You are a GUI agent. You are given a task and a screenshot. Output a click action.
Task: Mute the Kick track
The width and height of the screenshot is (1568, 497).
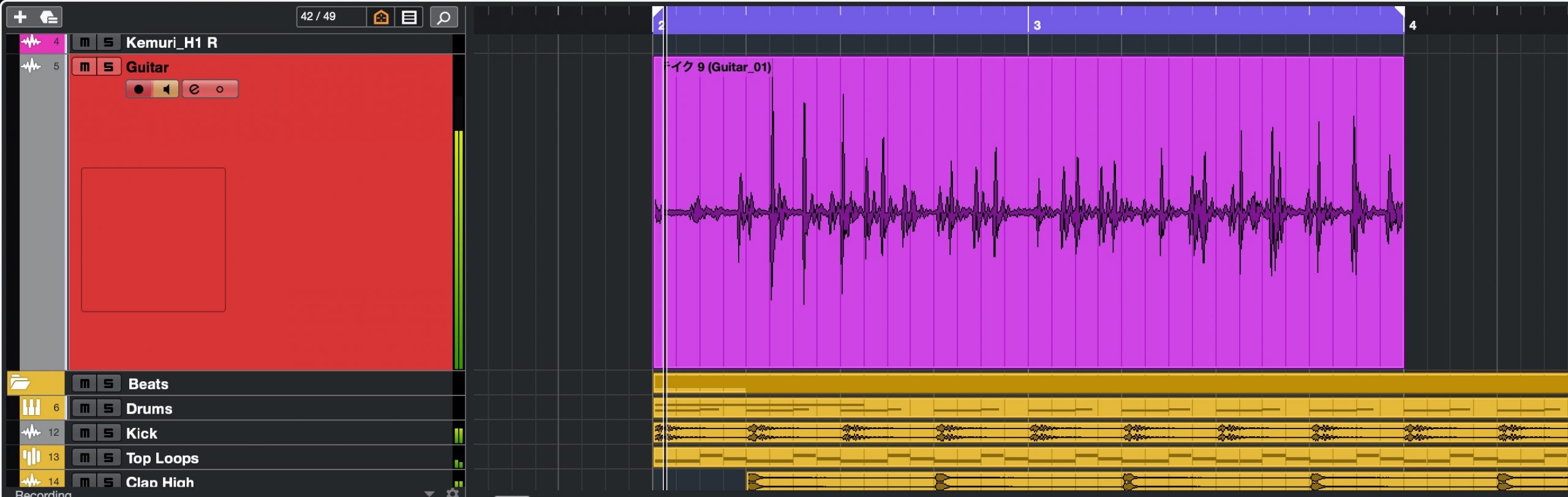[x=85, y=433]
